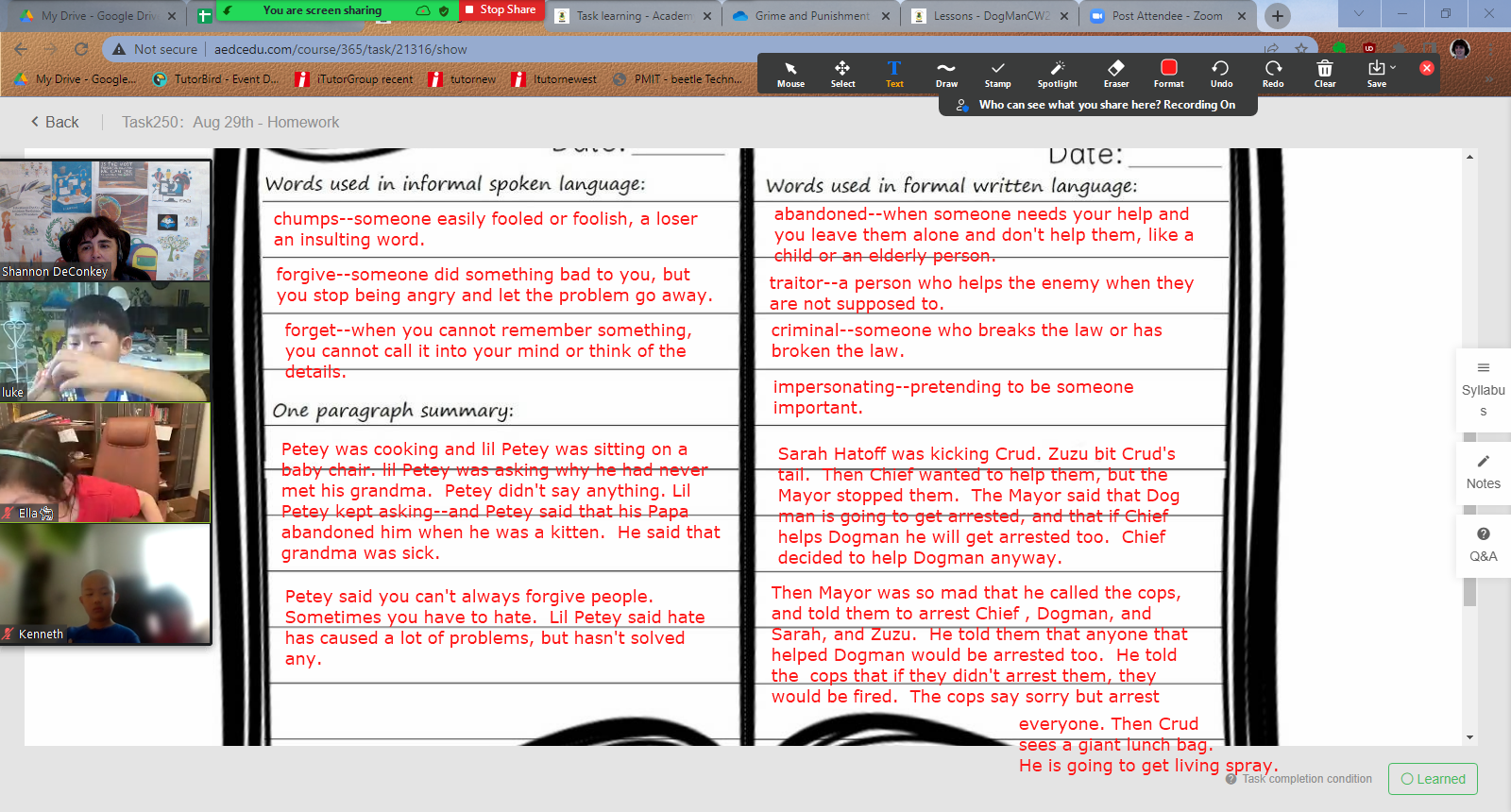
Task: Choose the Select annotation tool
Action: point(842,74)
